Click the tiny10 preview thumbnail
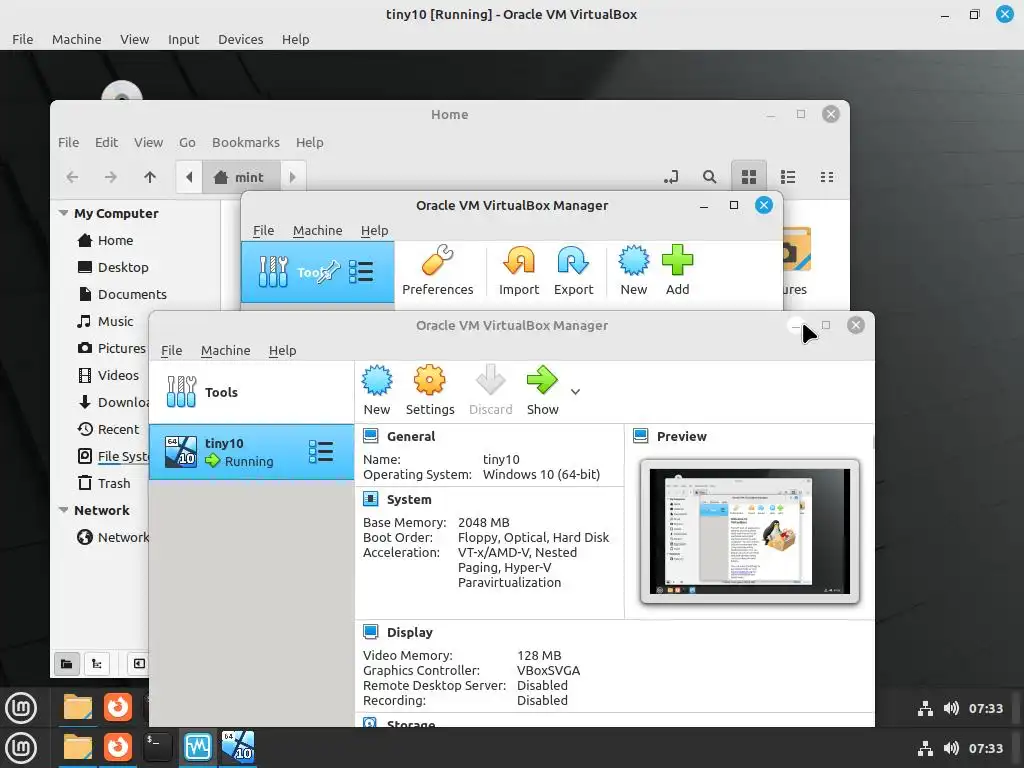Image resolution: width=1024 pixels, height=768 pixels. click(750, 531)
